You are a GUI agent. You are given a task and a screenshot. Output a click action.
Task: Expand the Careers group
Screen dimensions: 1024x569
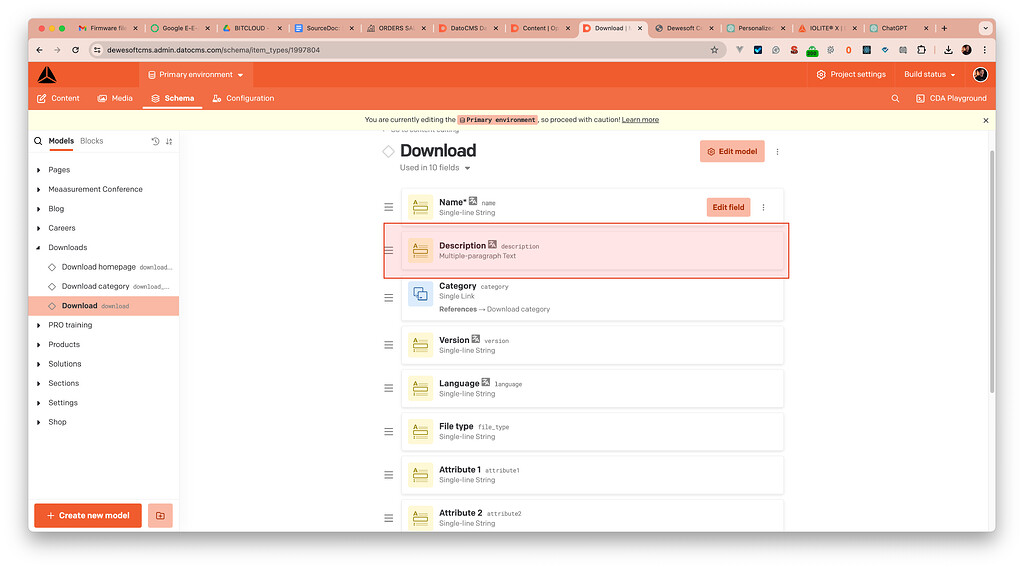(x=39, y=228)
